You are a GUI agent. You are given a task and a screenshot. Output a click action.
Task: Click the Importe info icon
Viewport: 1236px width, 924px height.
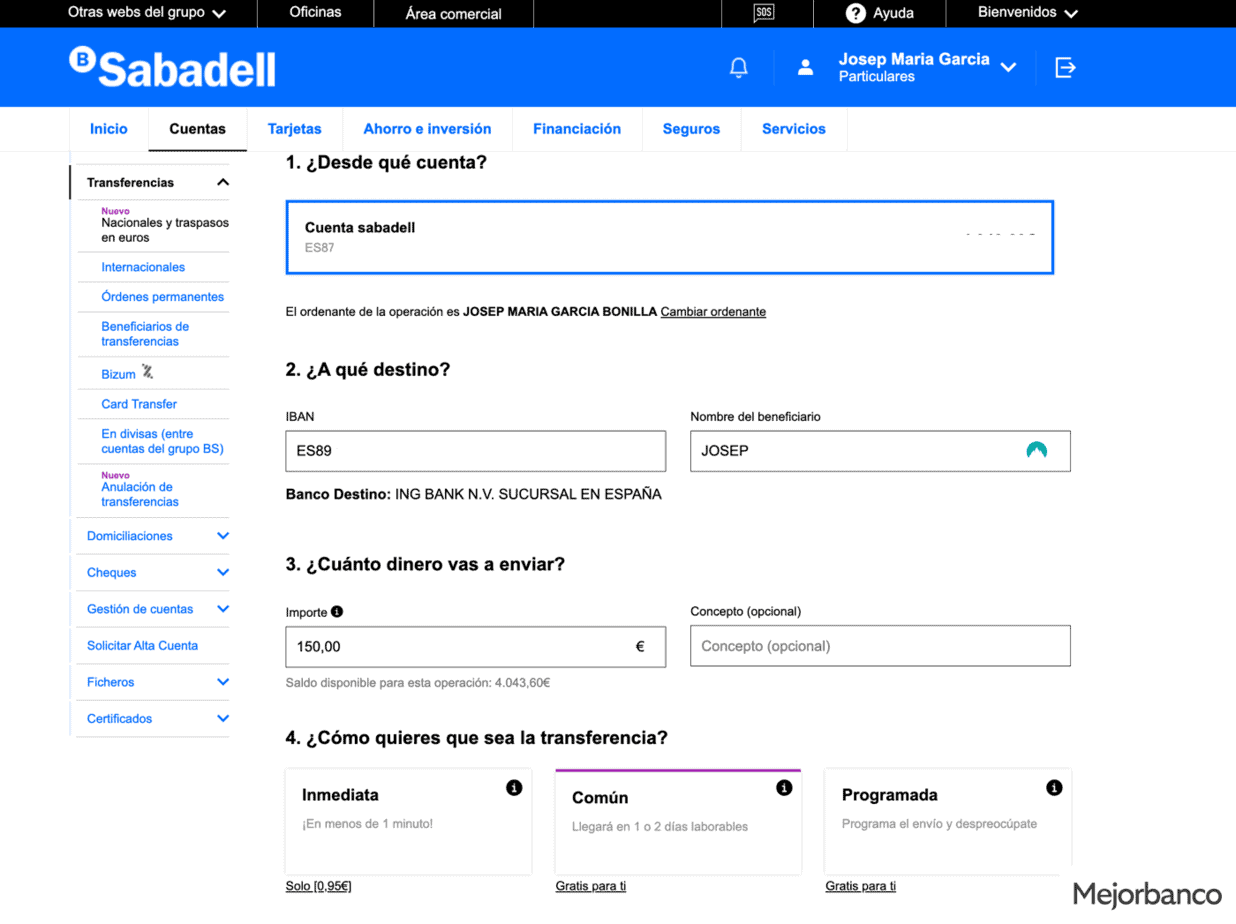337,611
